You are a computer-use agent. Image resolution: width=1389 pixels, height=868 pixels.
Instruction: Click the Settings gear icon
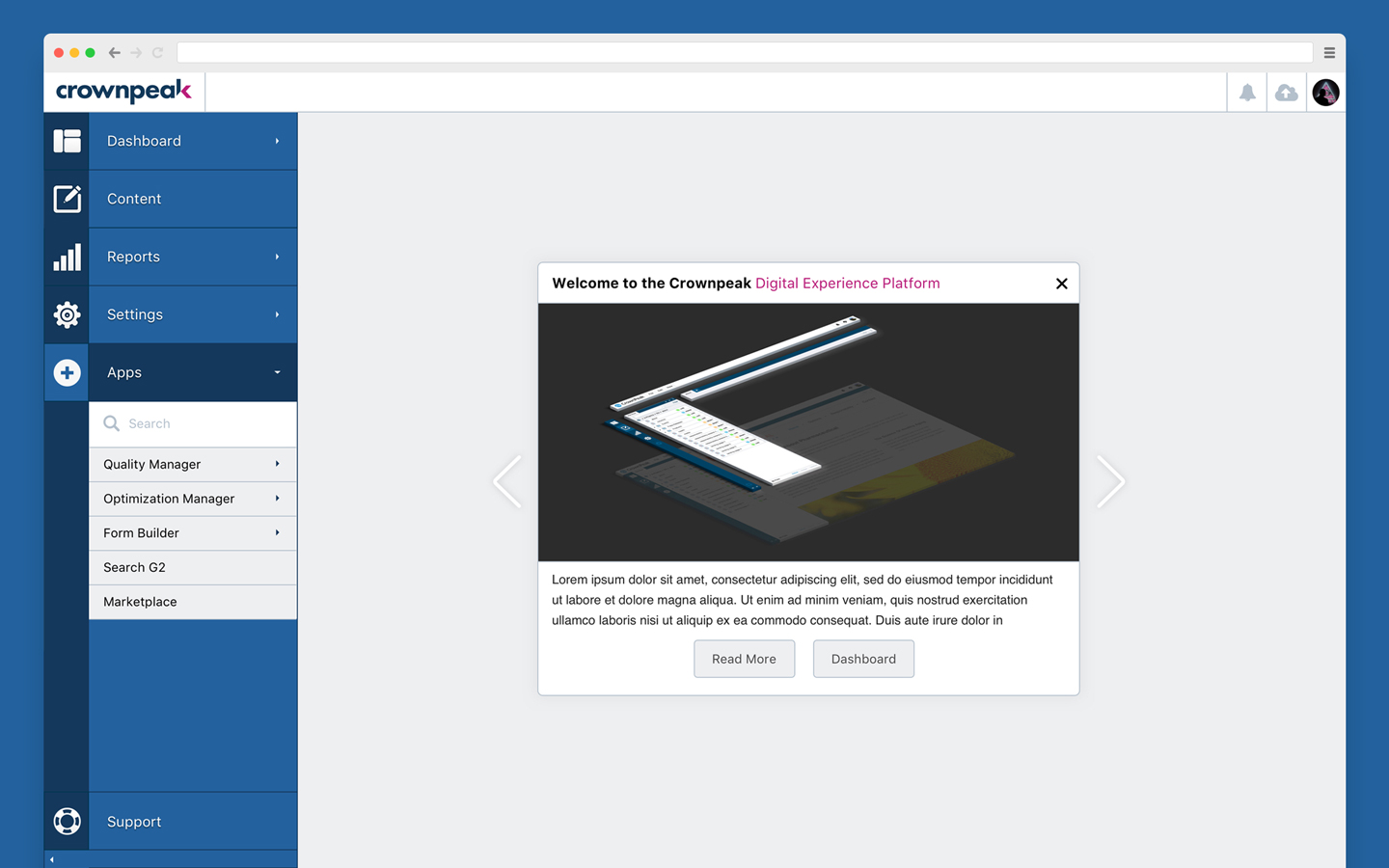coord(67,314)
